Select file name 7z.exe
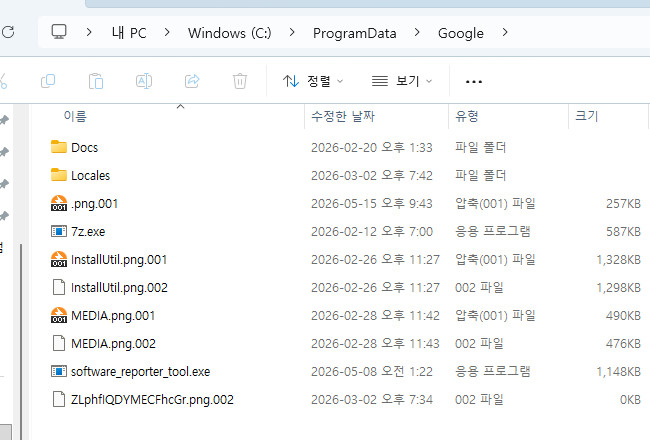This screenshot has width=650, height=440. (88, 232)
